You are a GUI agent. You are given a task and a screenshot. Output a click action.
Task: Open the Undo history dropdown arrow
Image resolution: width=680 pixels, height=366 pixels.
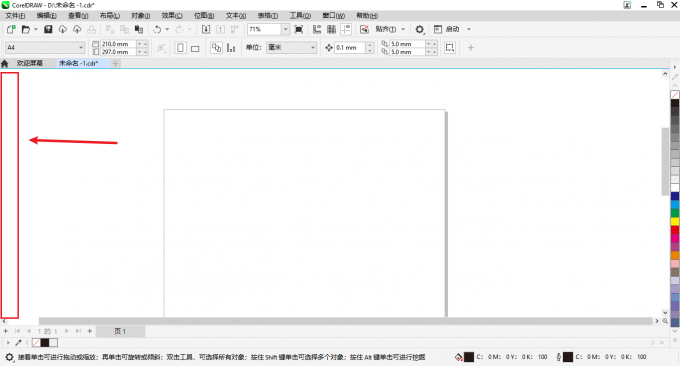tap(167, 29)
